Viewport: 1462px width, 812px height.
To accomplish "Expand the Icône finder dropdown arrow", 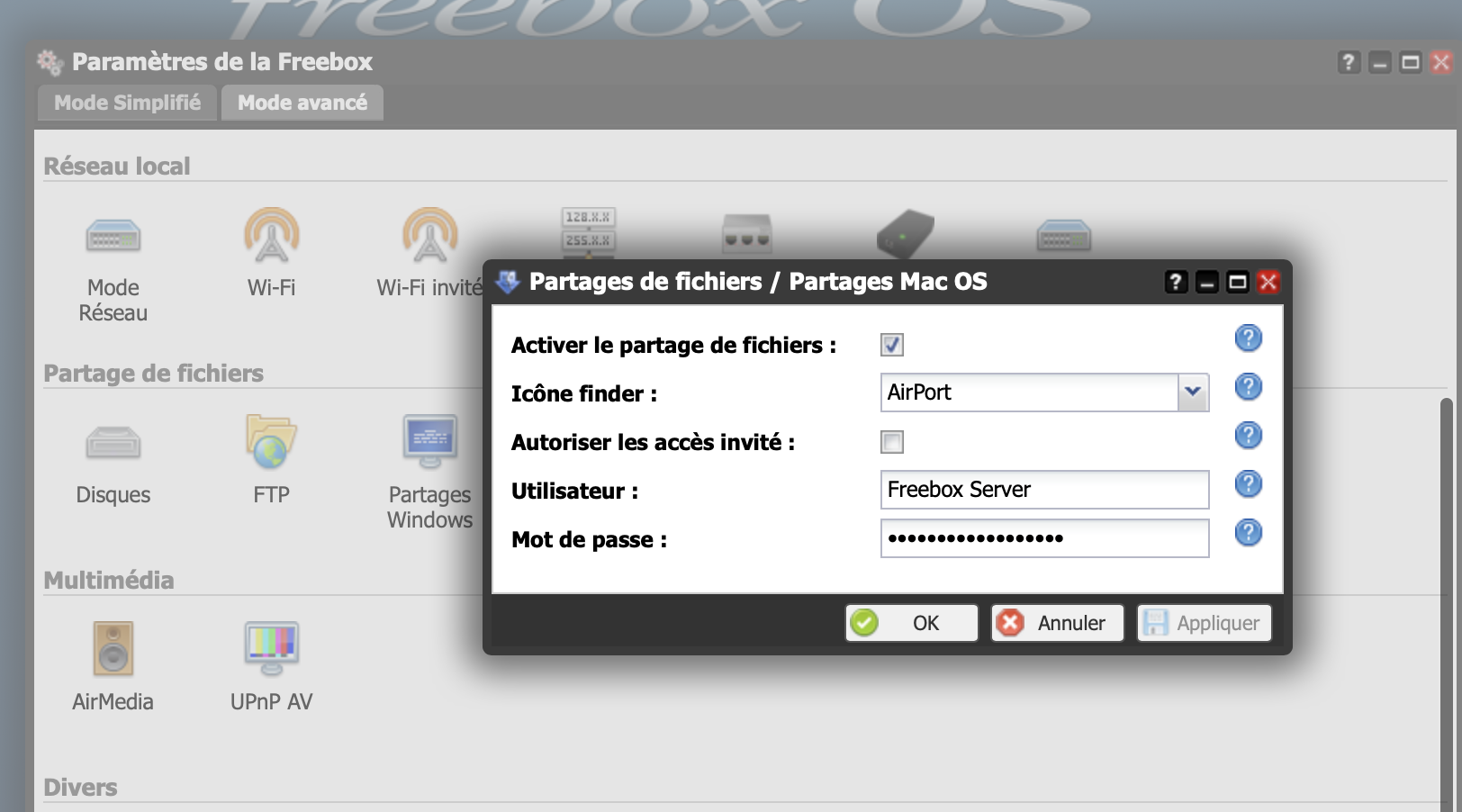I will click(x=1193, y=392).
